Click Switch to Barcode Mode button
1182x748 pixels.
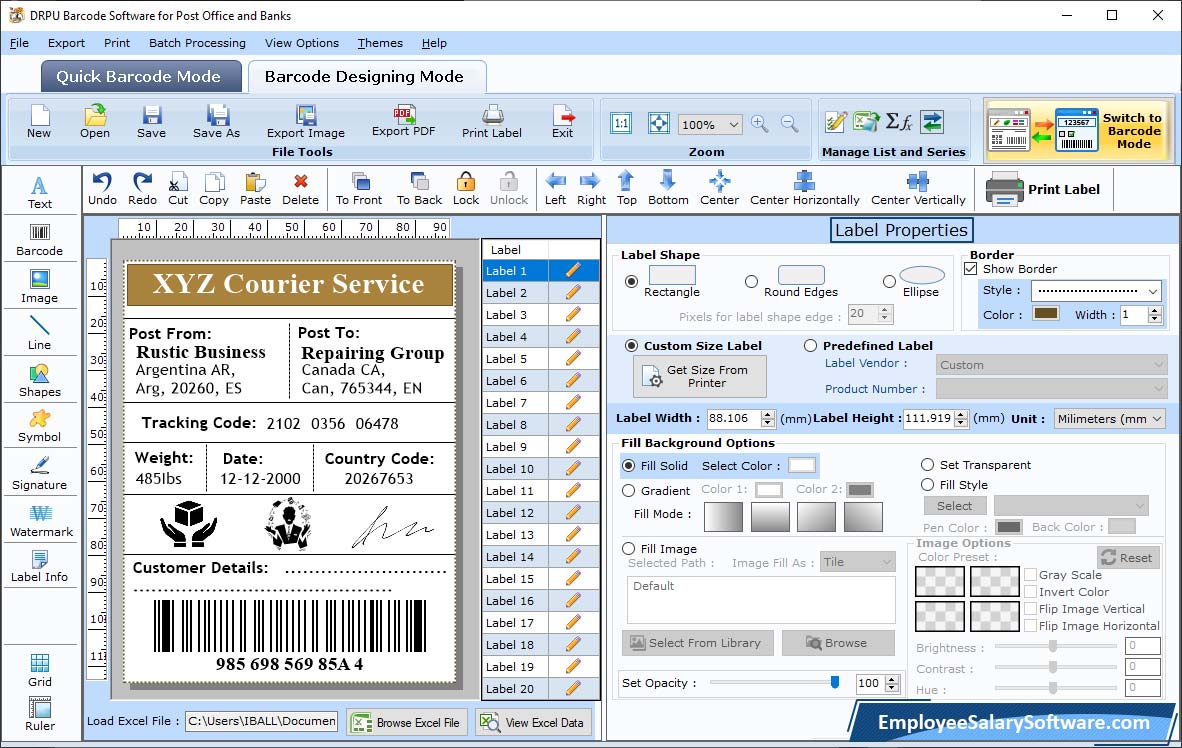click(1078, 130)
